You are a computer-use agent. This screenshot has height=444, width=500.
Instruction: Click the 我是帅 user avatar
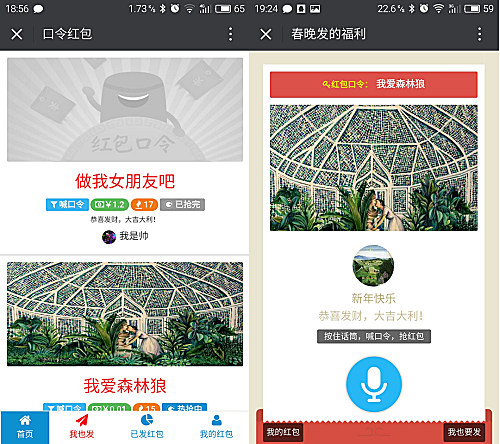click(109, 237)
